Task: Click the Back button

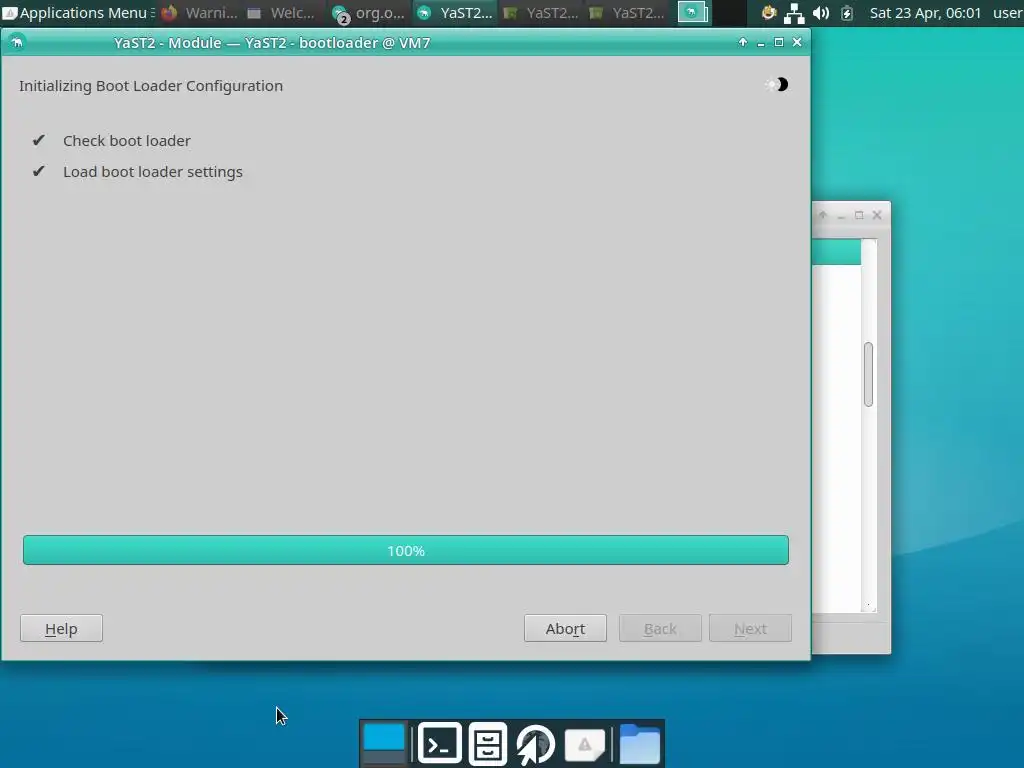Action: [660, 628]
